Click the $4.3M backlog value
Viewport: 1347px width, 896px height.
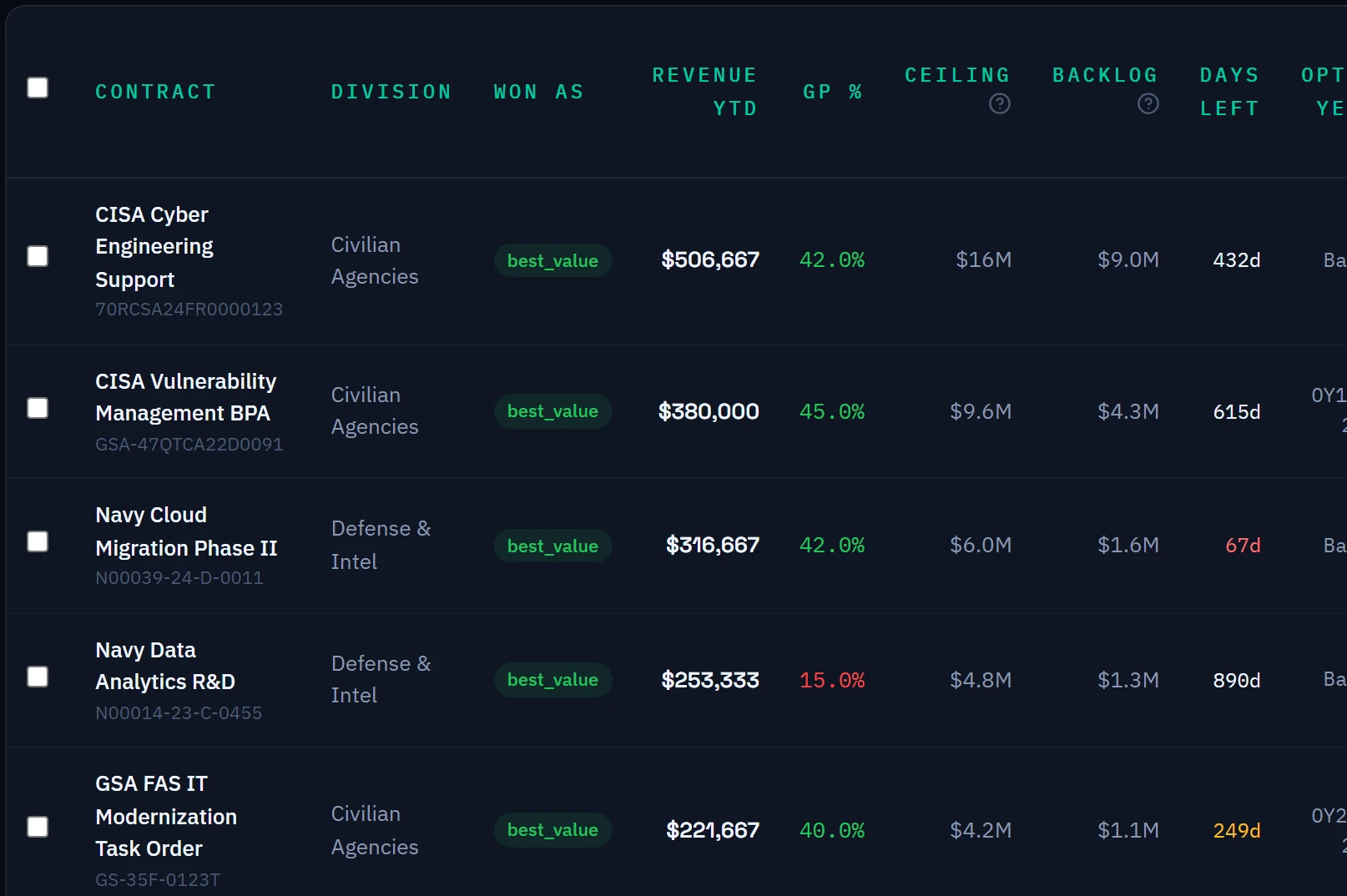[1128, 412]
